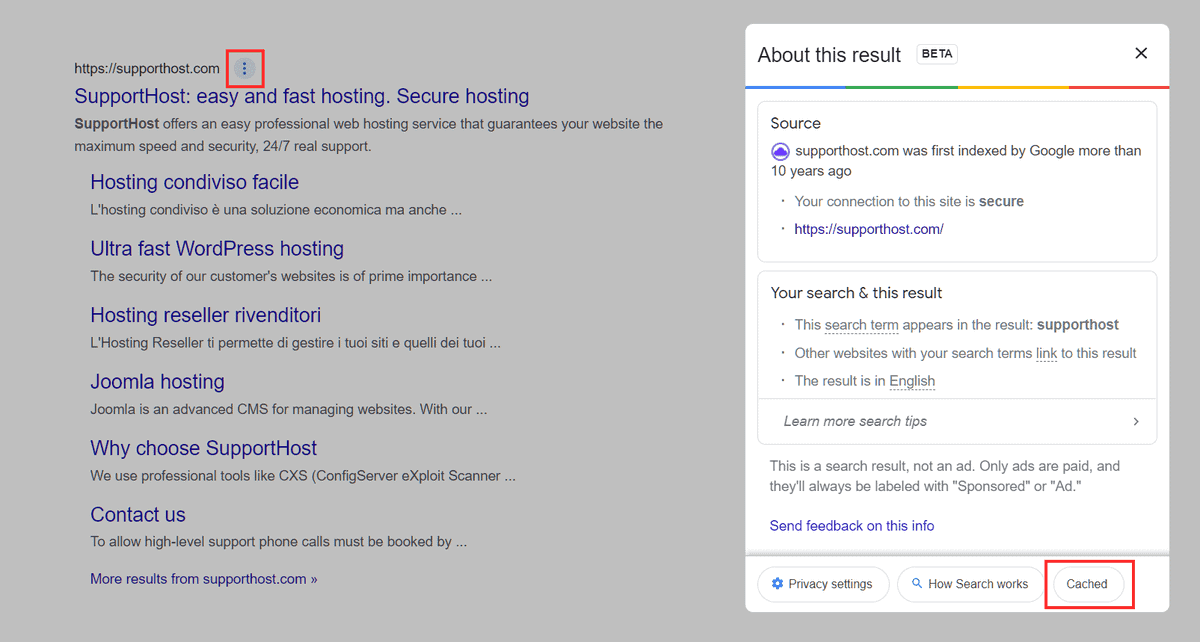The height and width of the screenshot is (642, 1200).
Task: Open the SupportHost main result title
Action: (301, 96)
